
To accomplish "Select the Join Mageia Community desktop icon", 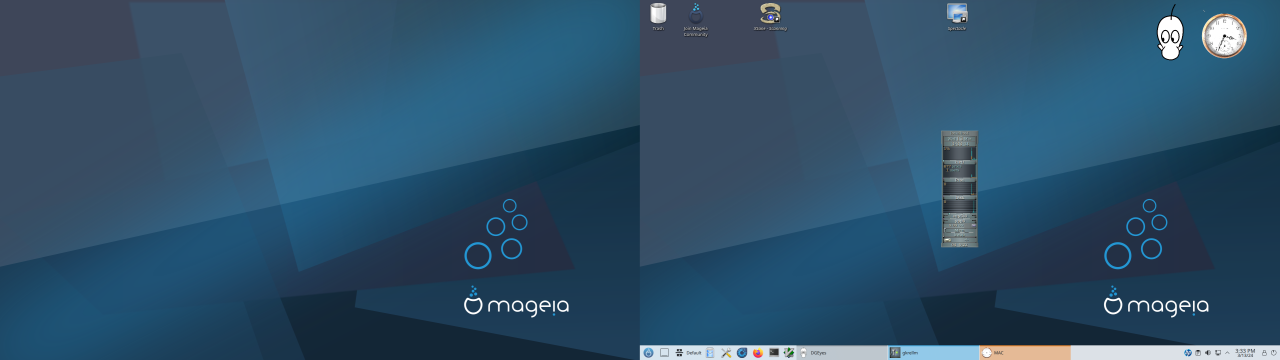I will [695, 19].
